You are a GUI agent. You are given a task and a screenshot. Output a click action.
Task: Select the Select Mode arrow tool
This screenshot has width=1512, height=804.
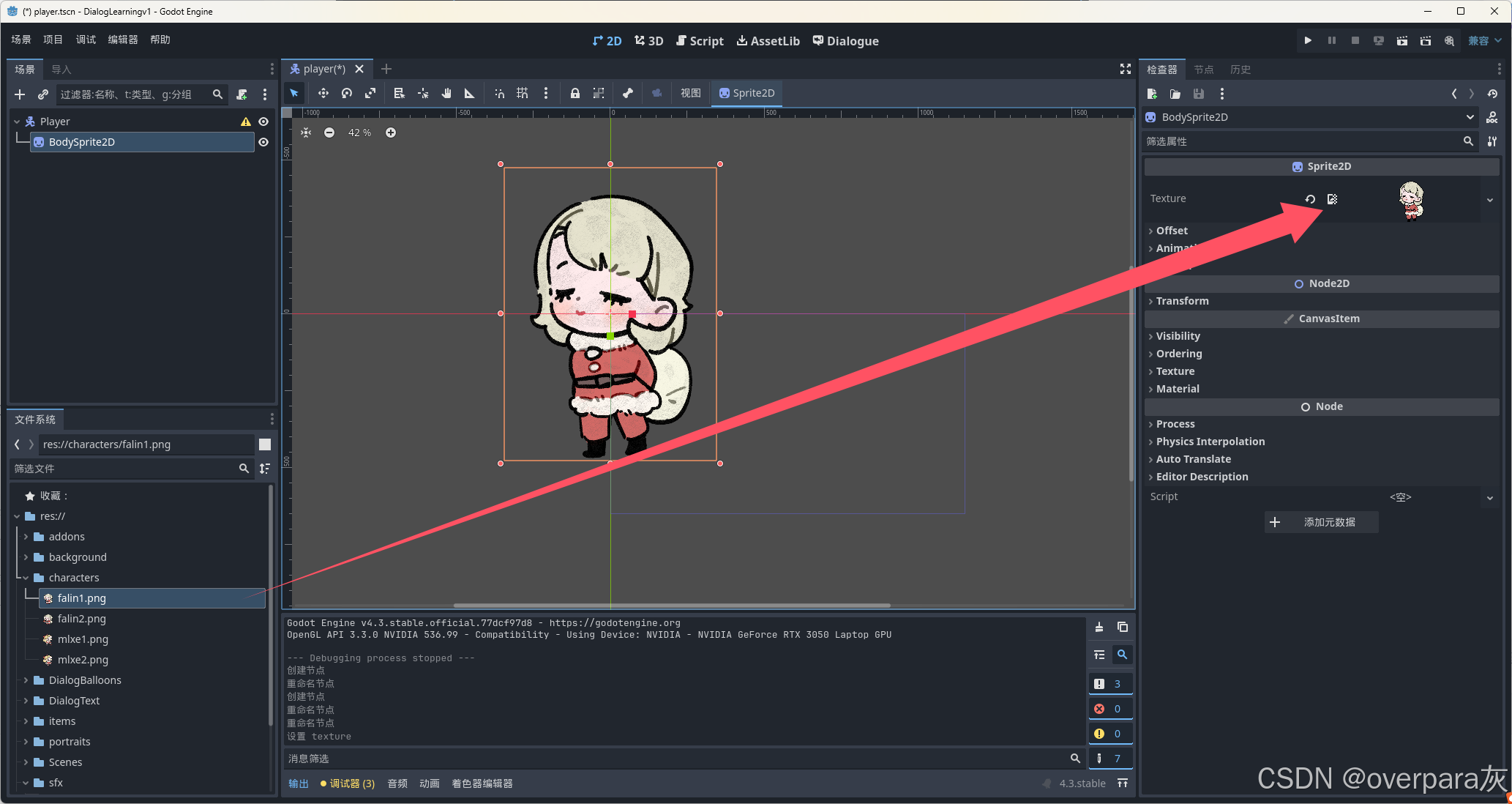coord(294,93)
